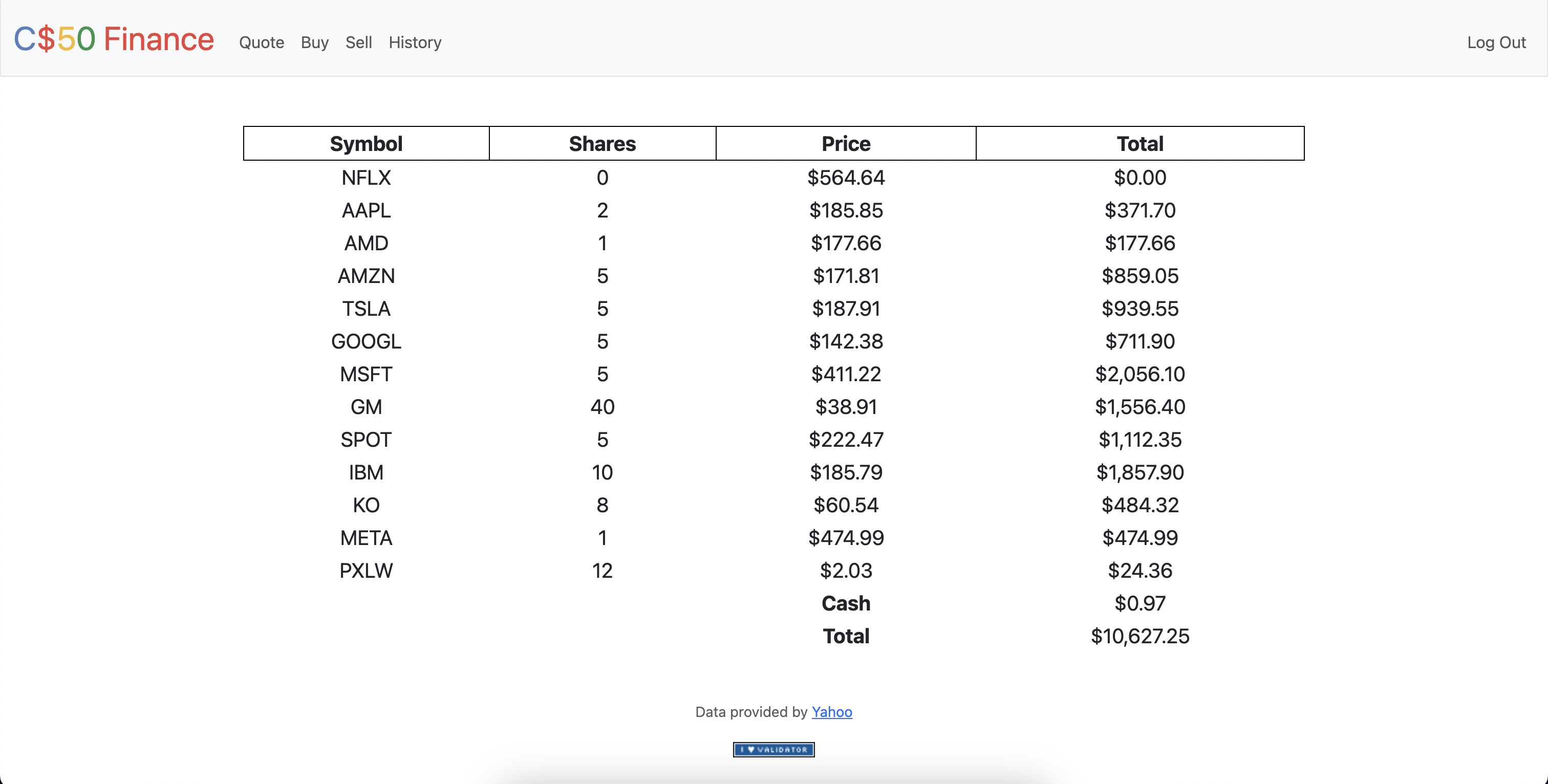Screen dimensions: 1548x784
Task: Click the IBM price $185.79
Action: (846, 472)
